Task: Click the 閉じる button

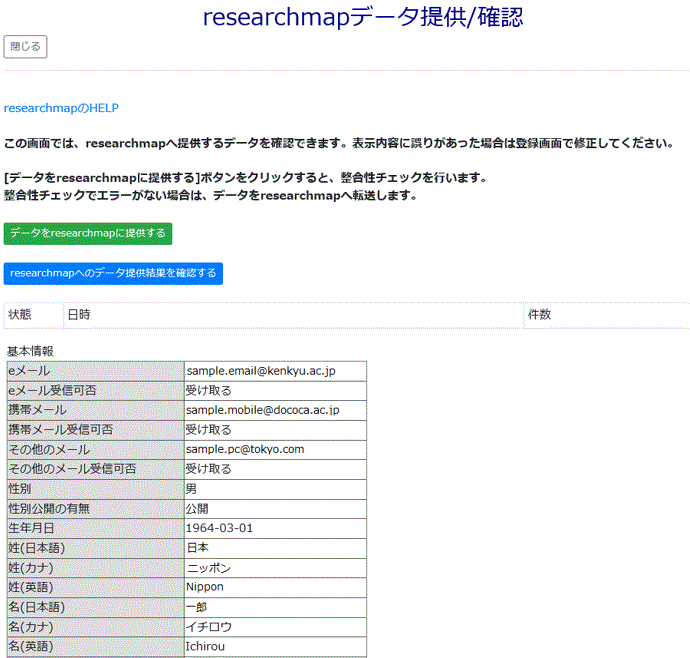Action: [x=25, y=47]
